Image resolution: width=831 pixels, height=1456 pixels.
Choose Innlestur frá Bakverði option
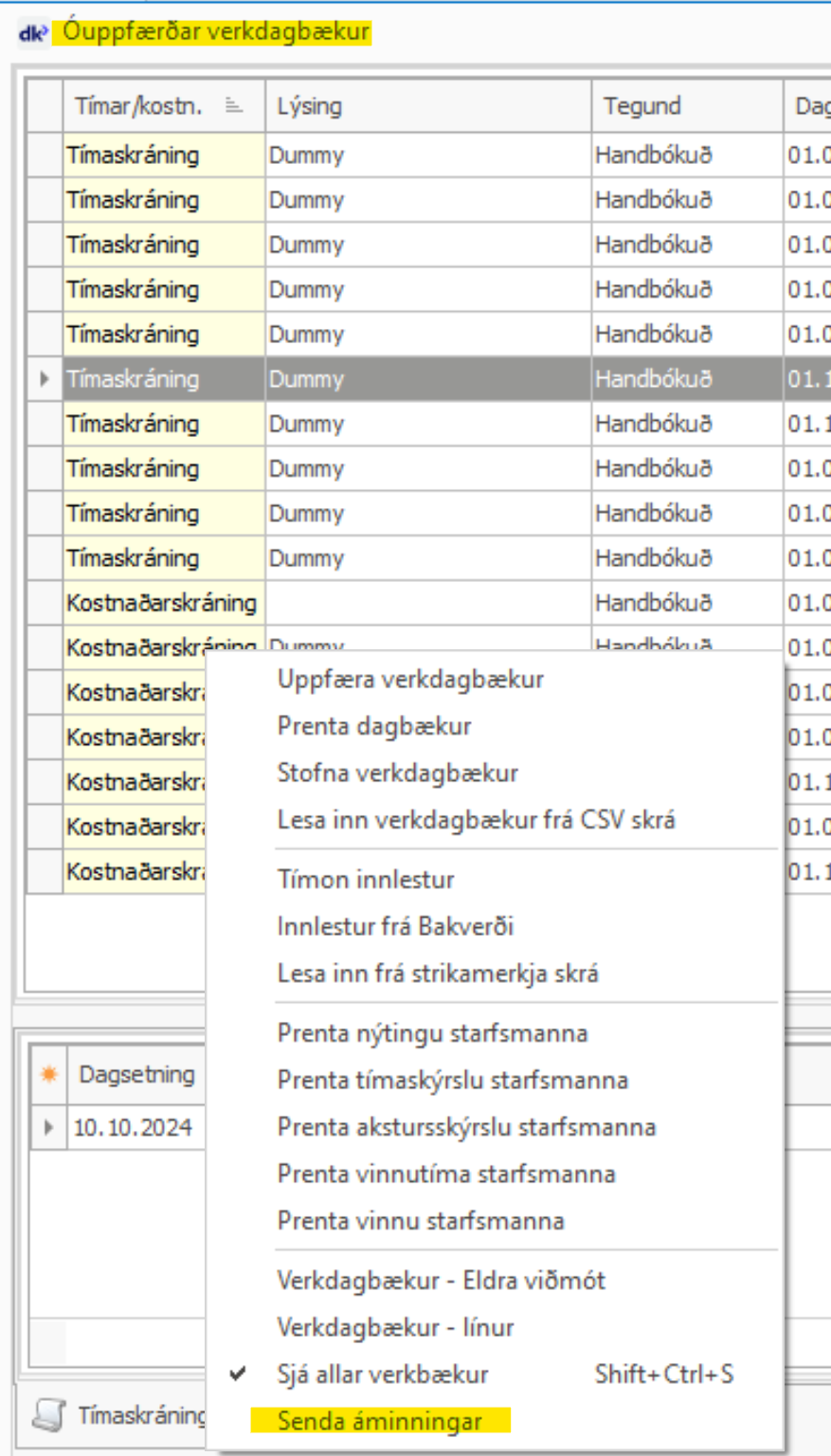pos(395,926)
